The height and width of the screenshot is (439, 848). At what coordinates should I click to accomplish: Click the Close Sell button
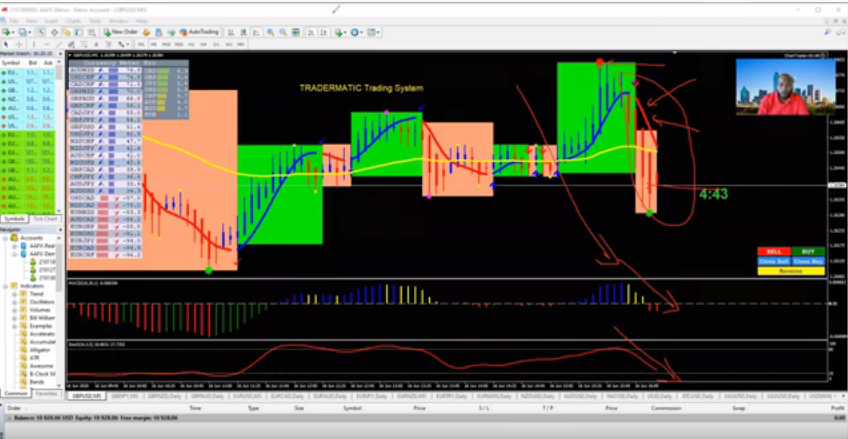(774, 261)
